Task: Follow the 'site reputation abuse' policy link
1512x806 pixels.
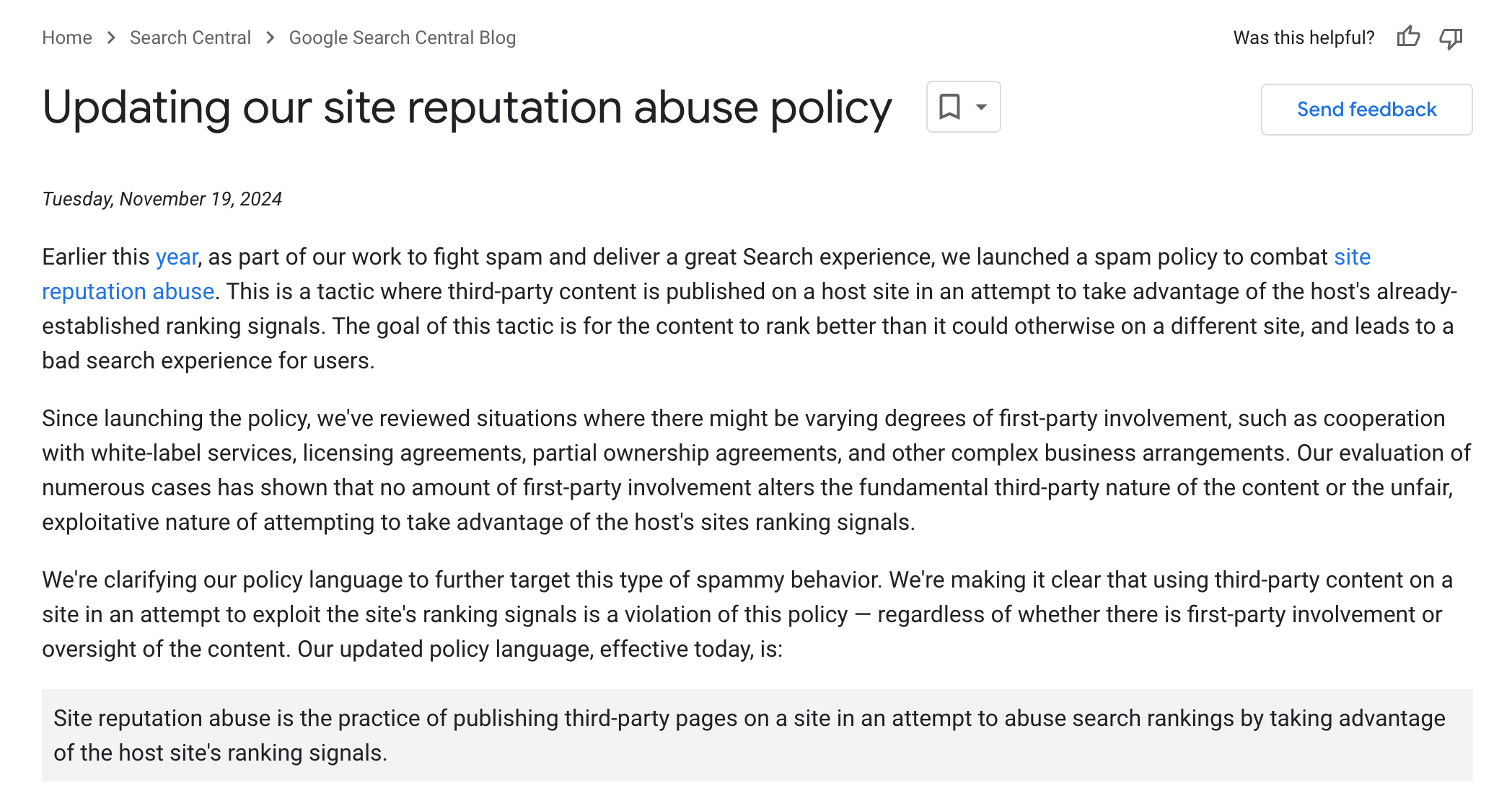Action: (127, 291)
